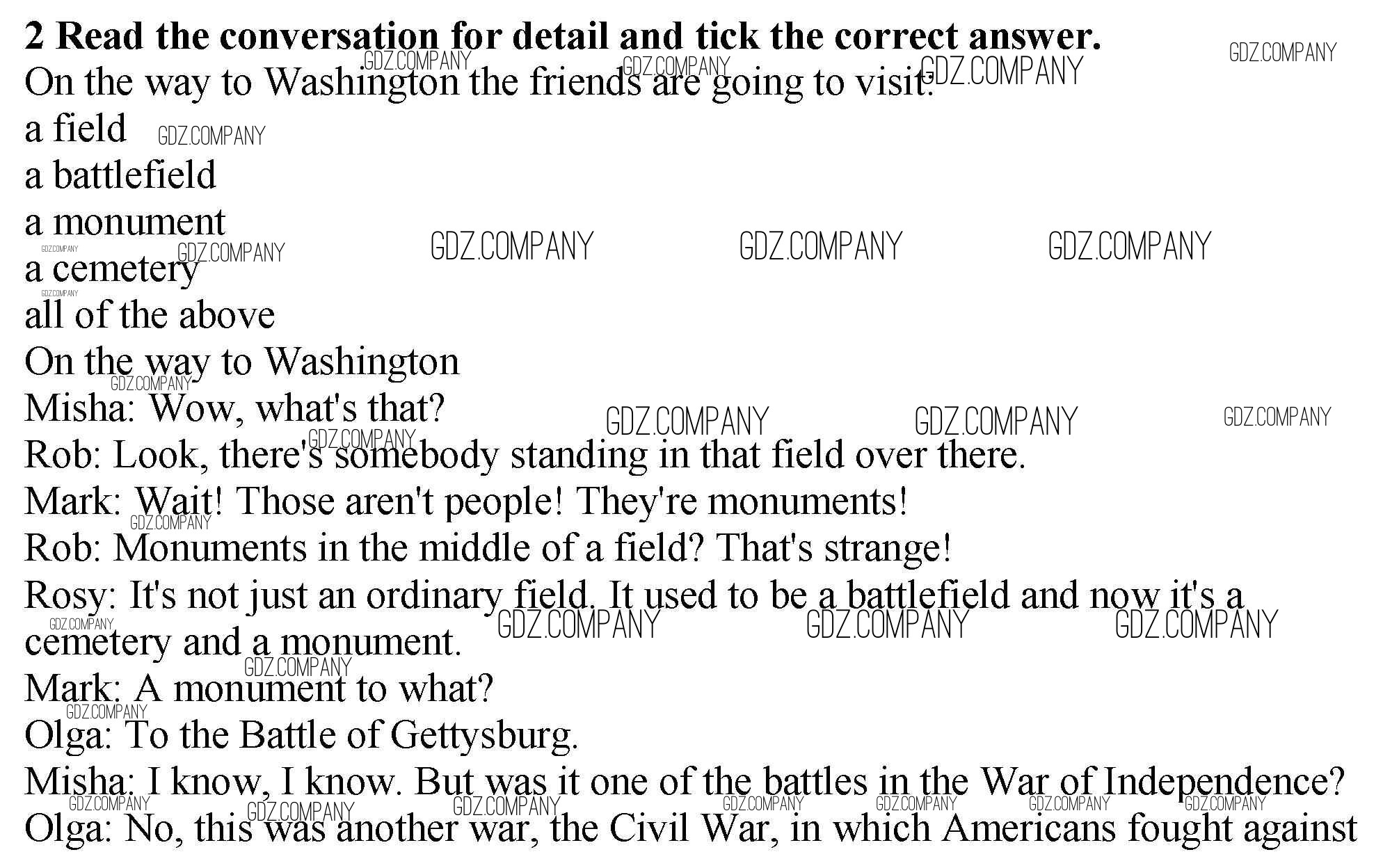The height and width of the screenshot is (868, 1399).
Task: Click the "On the way to Washington" dialogue title
Action: click(x=242, y=362)
